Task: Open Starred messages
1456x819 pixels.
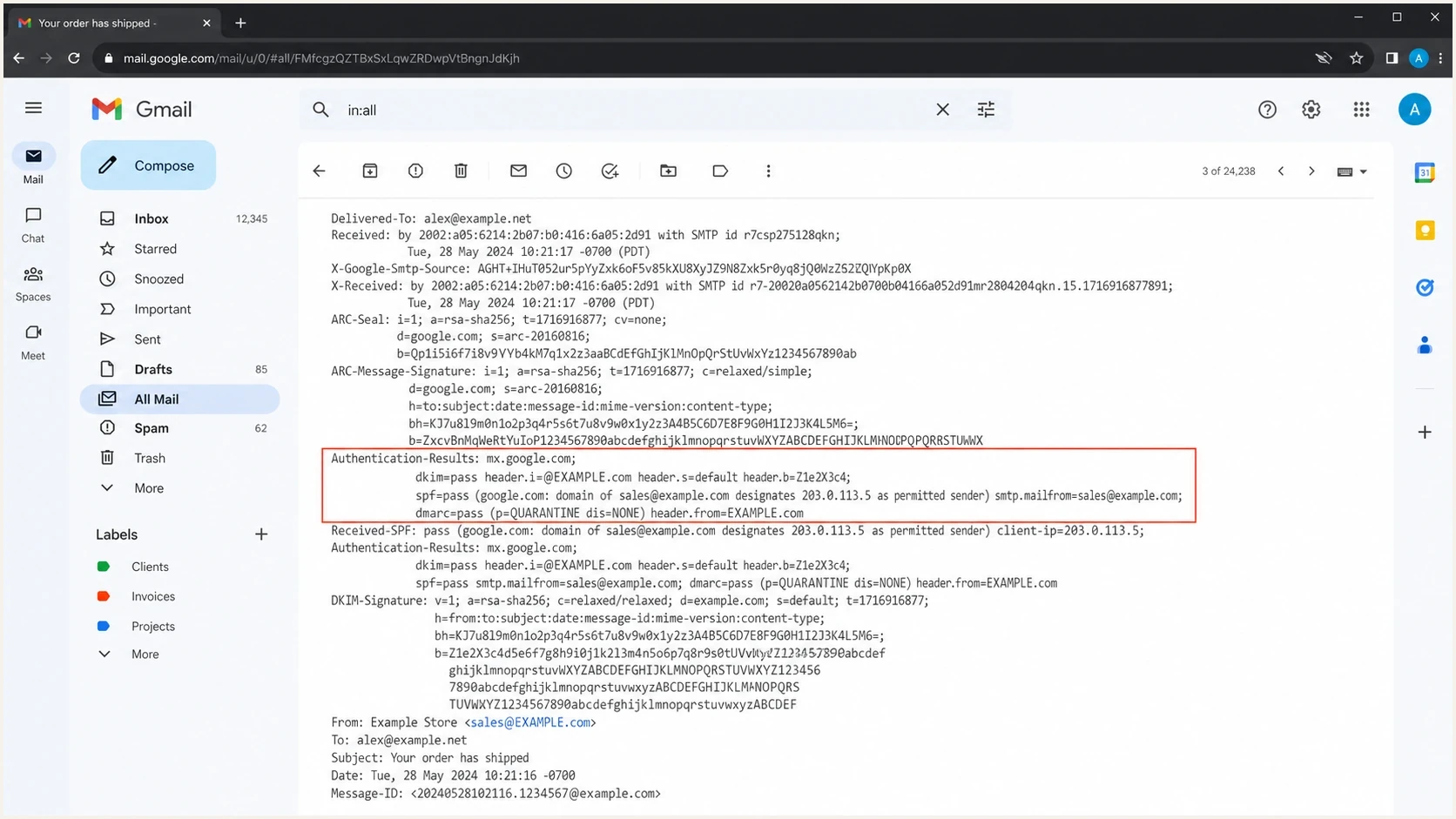Action: point(180,249)
